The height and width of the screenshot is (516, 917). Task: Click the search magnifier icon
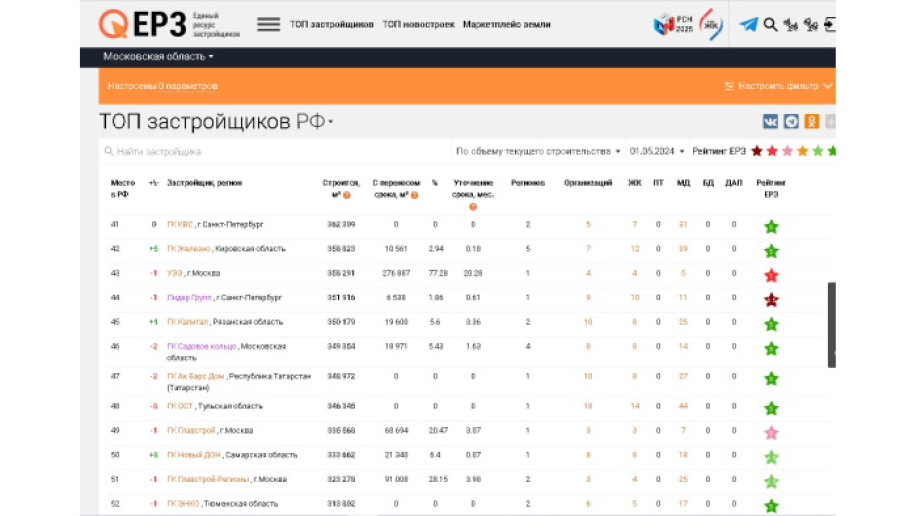(770, 24)
